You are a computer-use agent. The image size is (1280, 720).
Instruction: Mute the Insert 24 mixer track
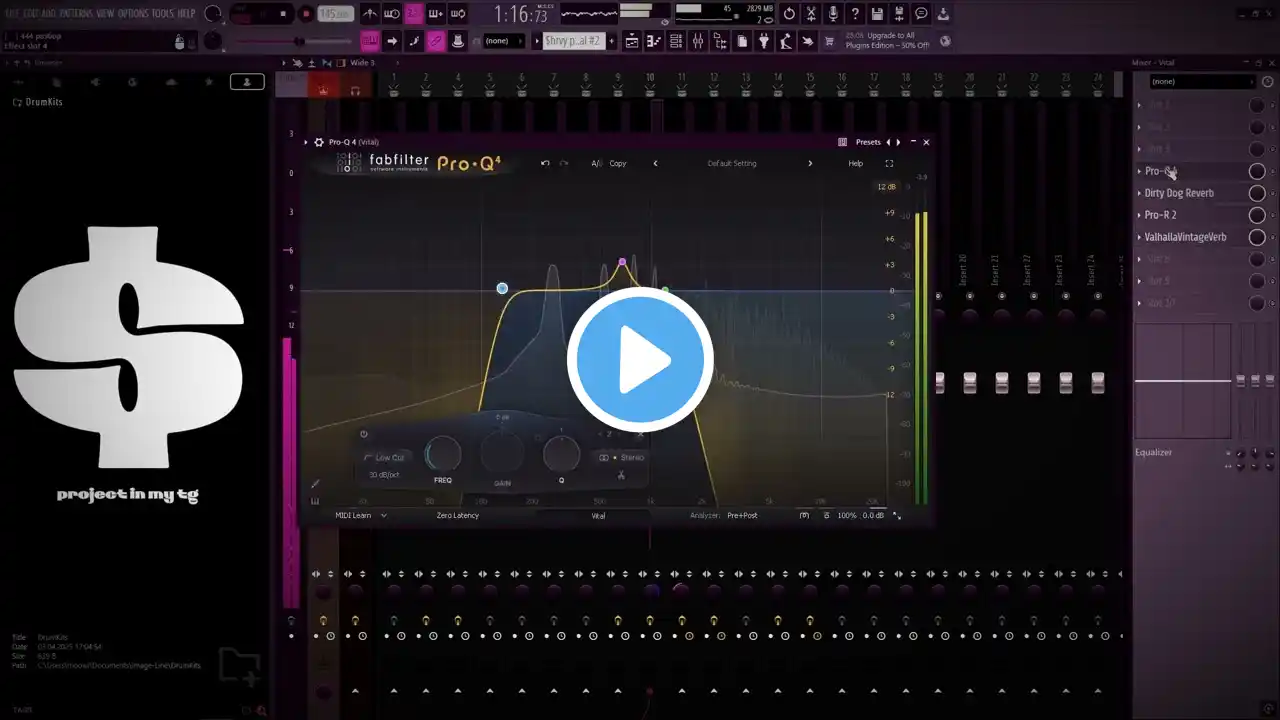point(1098,296)
